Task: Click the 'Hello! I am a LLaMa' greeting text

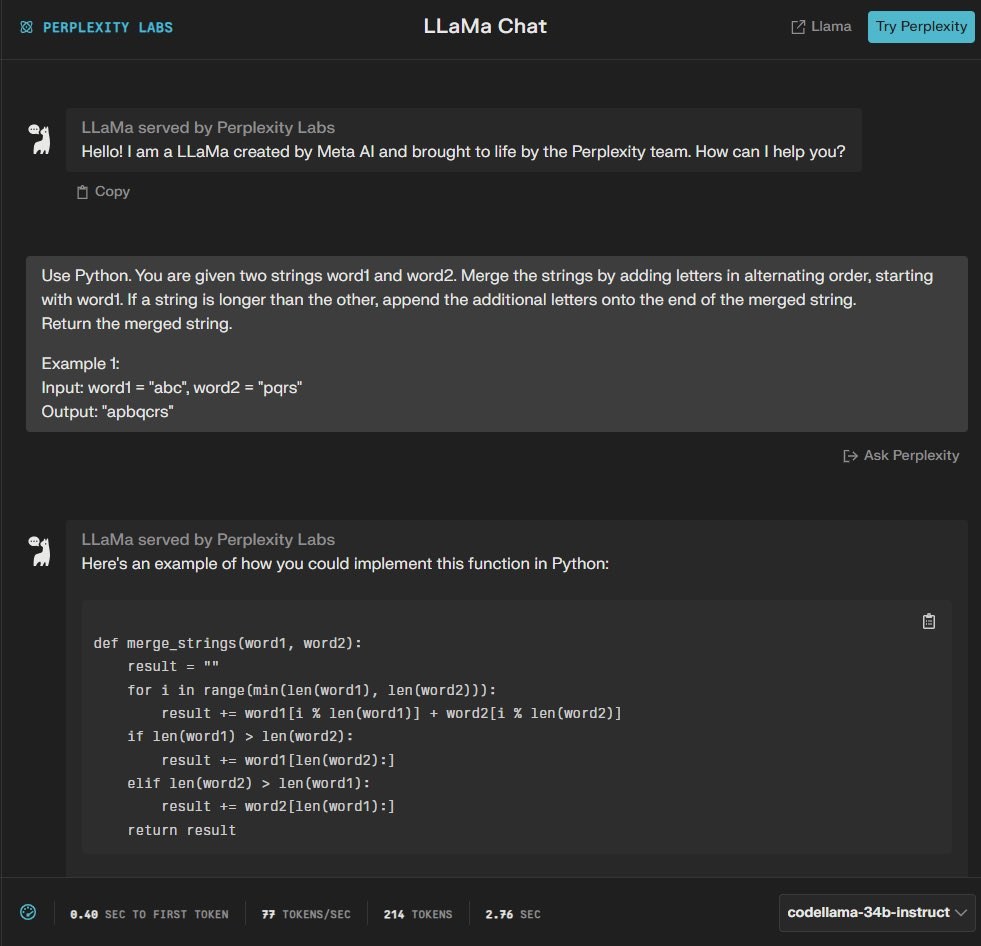Action: point(463,151)
